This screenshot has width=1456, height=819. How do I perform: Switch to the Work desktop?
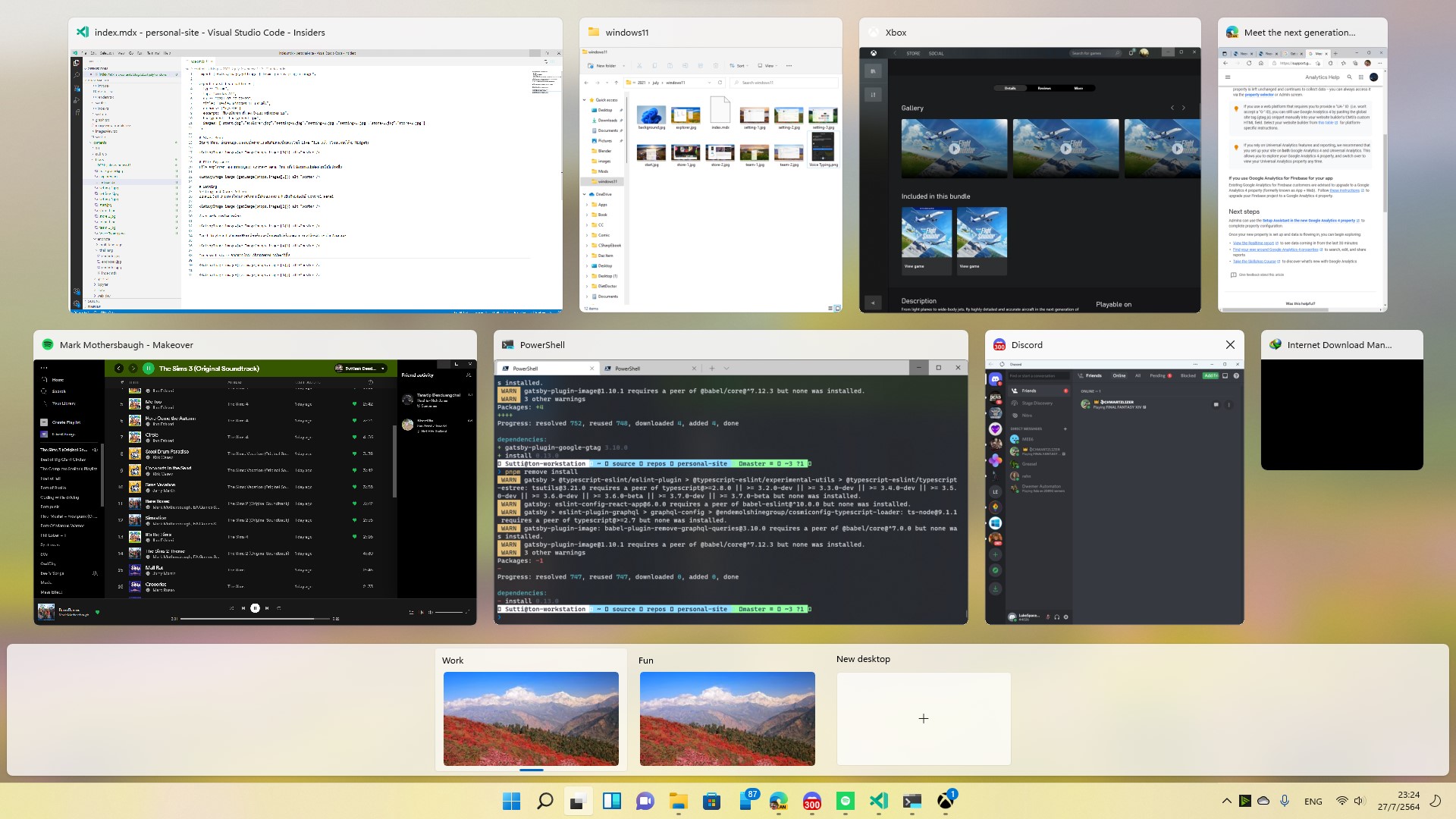pos(531,718)
